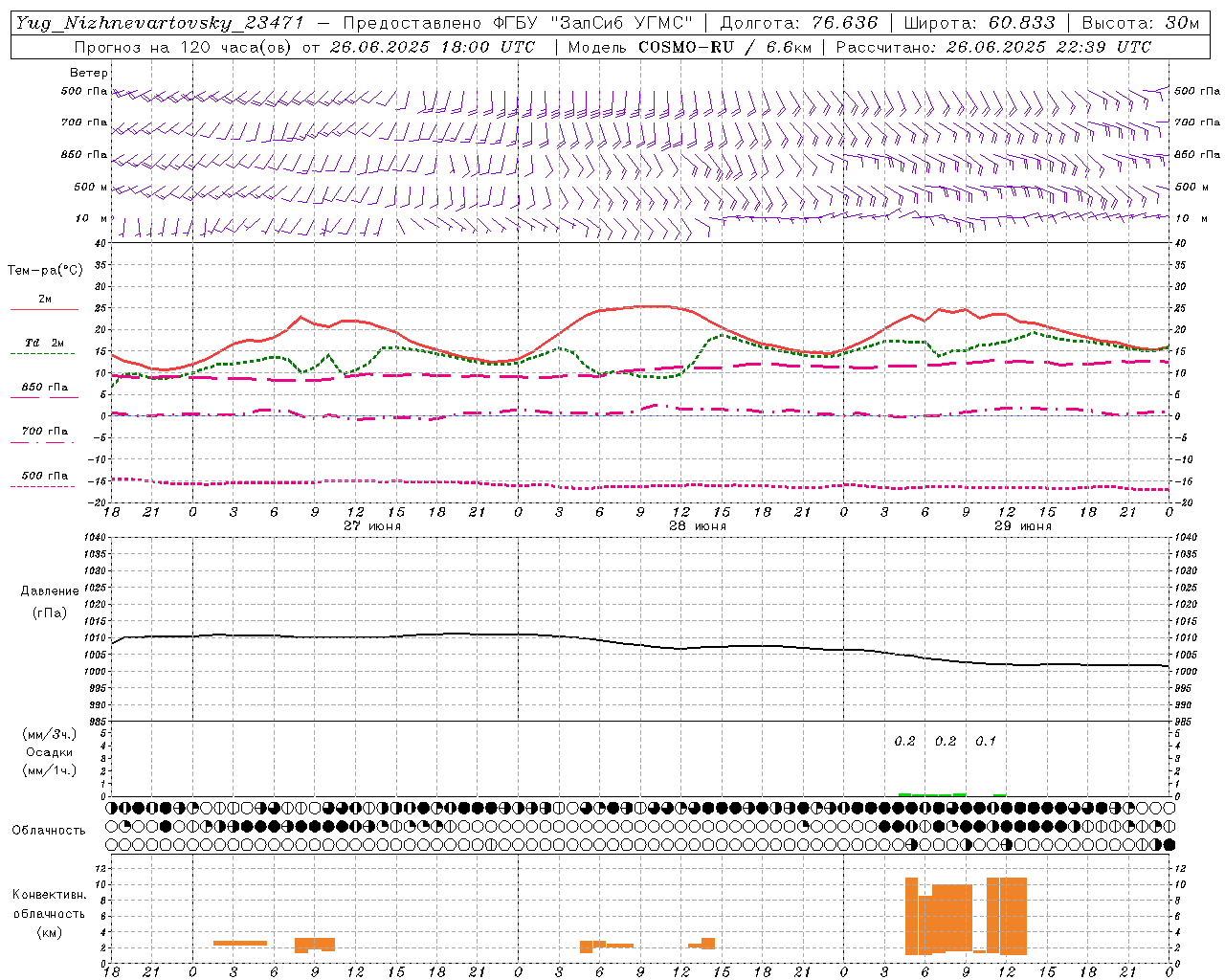The height and width of the screenshot is (980, 1225).
Task: Click the forecast header Прогноз на 120 часа(ов)
Action: point(183,47)
